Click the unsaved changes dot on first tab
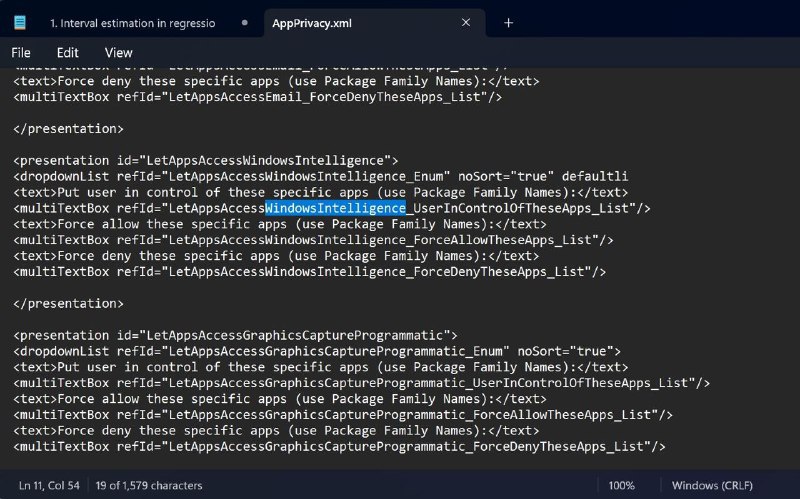 click(x=244, y=22)
